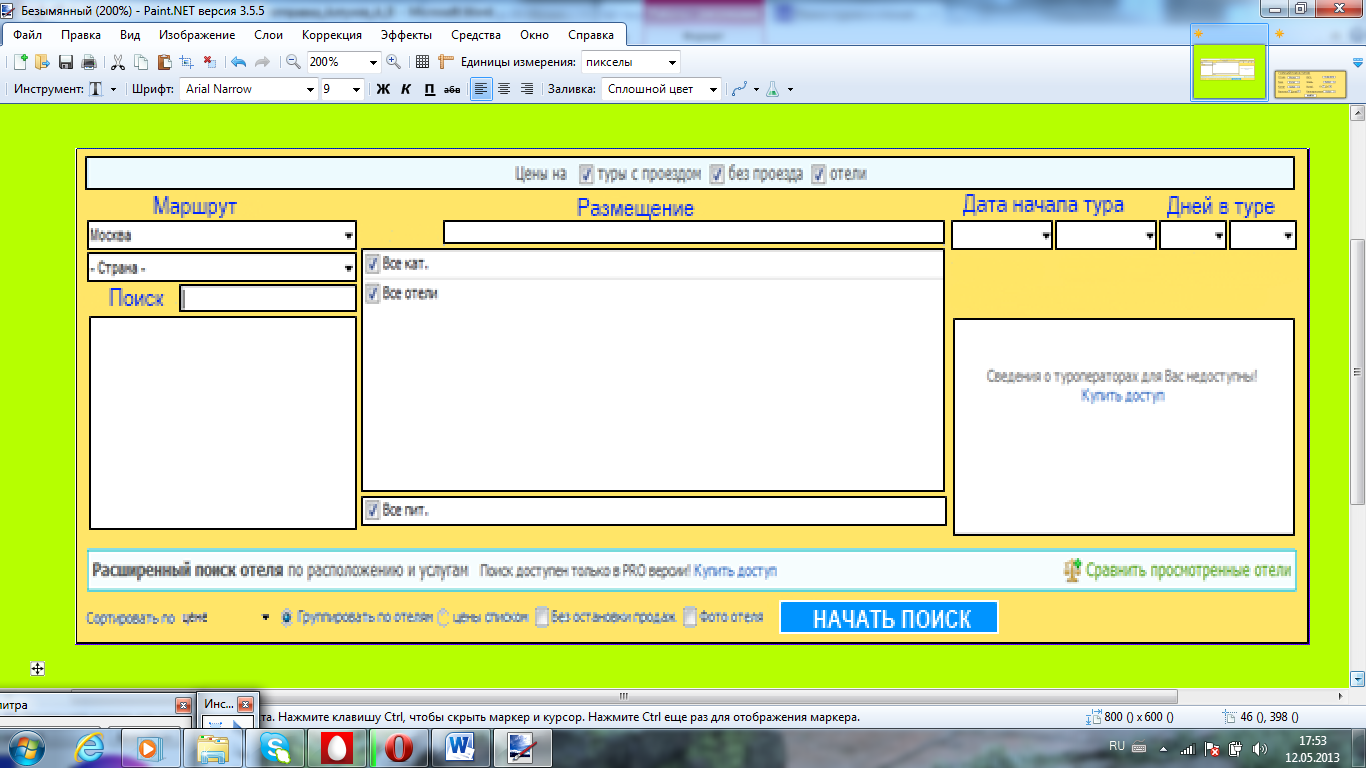This screenshot has width=1366, height=768.
Task: Click the Text tool icon beside Инструмент
Action: tap(96, 89)
